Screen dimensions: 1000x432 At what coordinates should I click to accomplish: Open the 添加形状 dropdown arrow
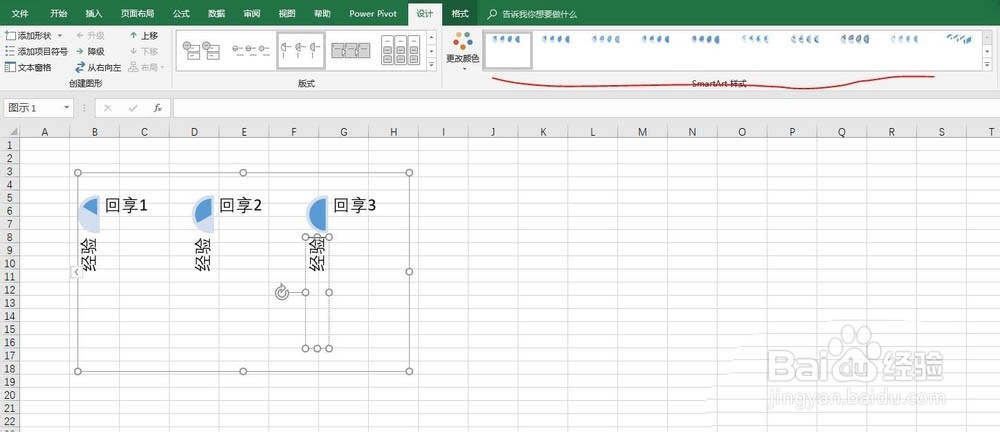[60, 36]
